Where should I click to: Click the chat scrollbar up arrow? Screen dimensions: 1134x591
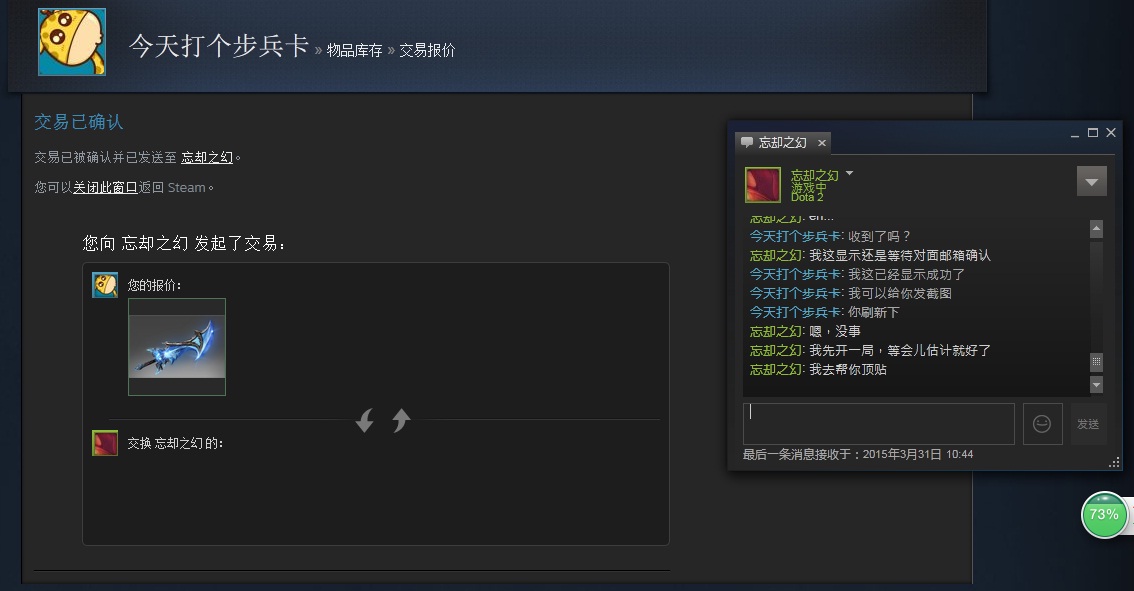tap(1096, 229)
